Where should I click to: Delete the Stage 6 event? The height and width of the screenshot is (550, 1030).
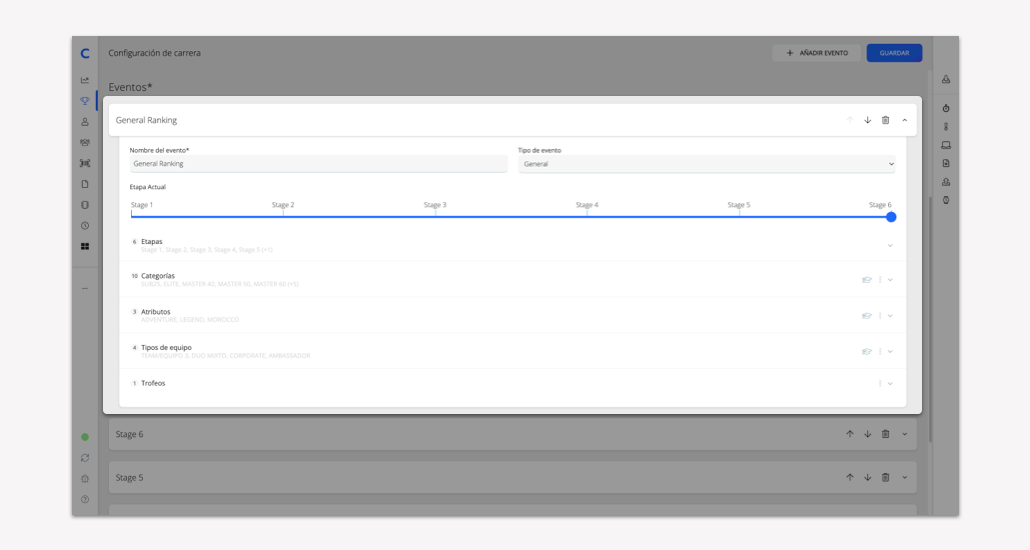pos(885,434)
